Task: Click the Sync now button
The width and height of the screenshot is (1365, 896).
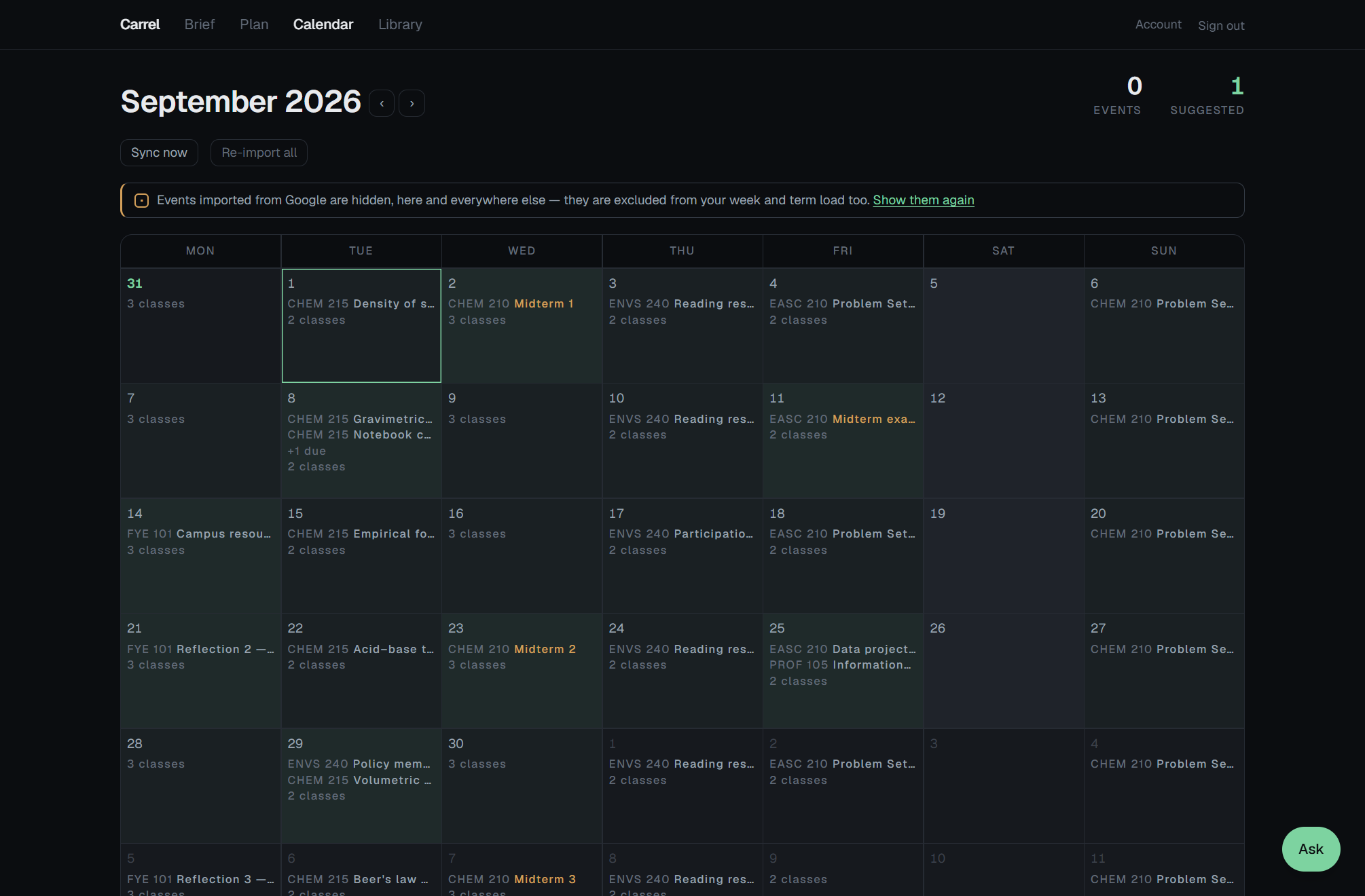Action: (x=159, y=153)
